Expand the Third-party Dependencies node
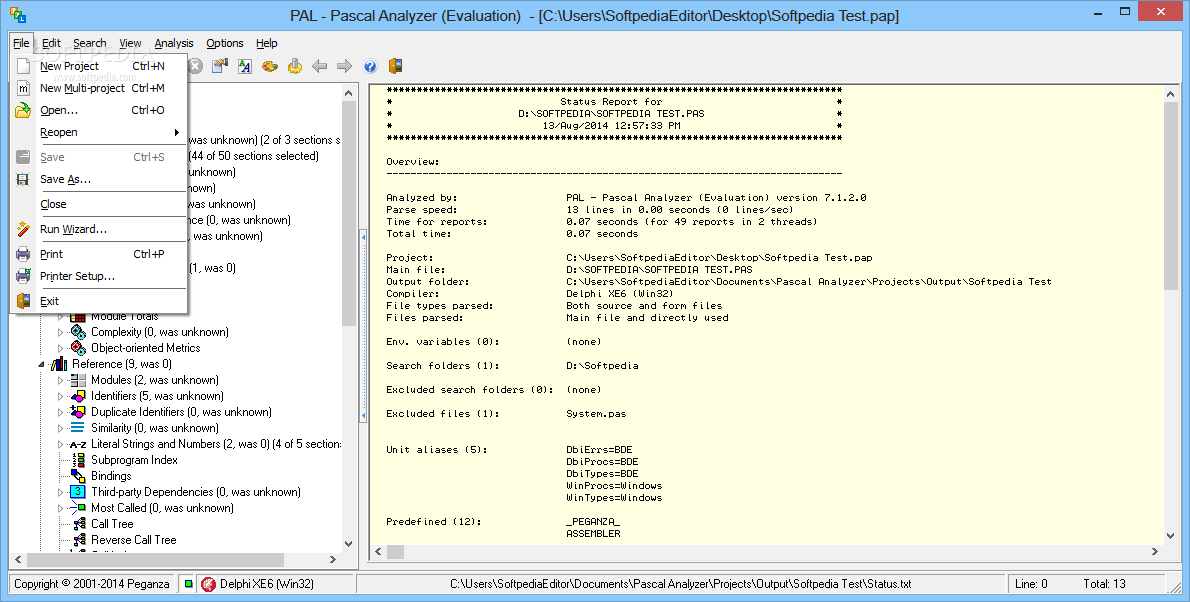The width and height of the screenshot is (1190, 602). click(x=61, y=492)
